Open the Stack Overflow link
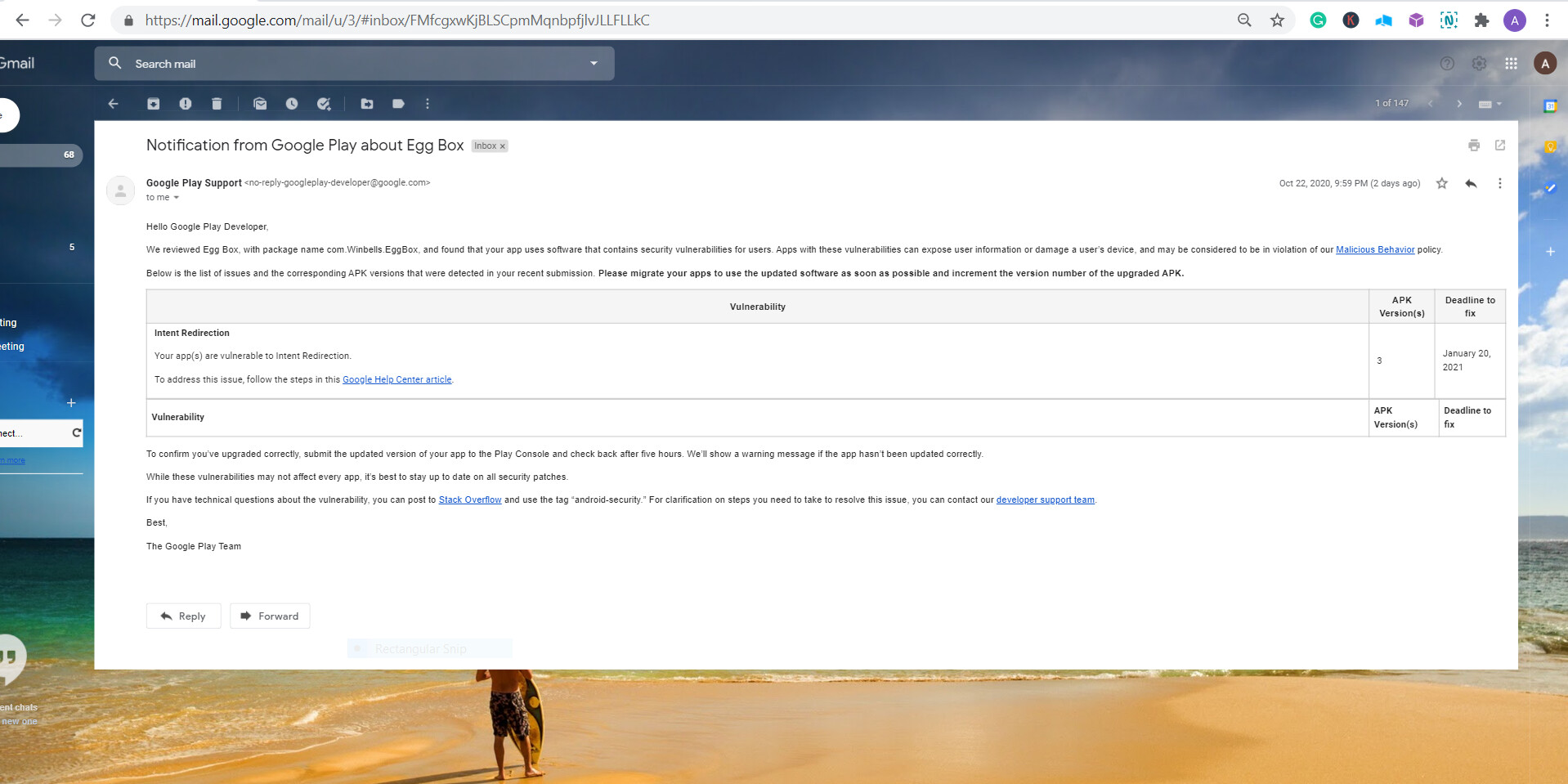1568x784 pixels. point(470,500)
